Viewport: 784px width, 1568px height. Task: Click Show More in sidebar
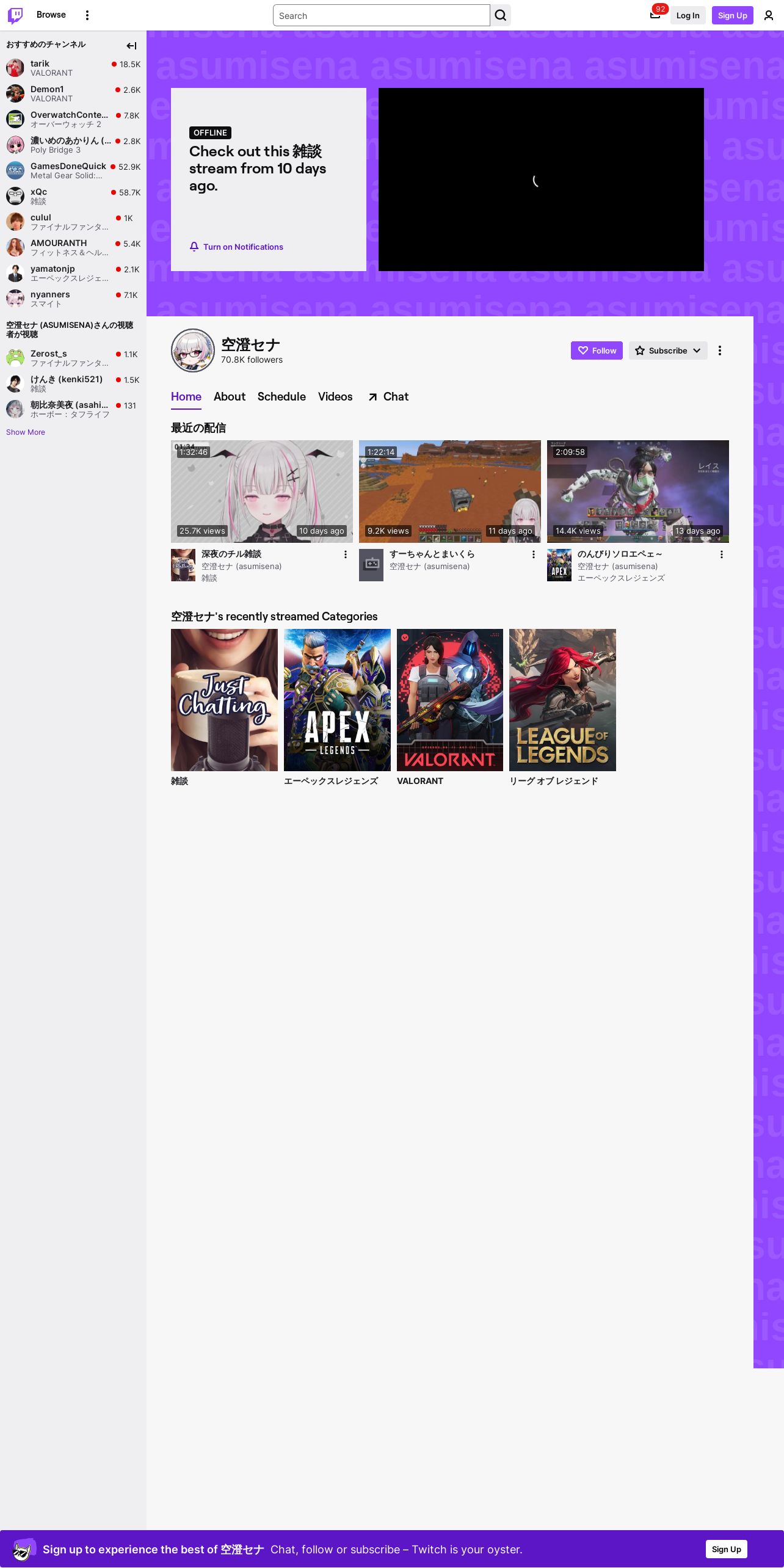pos(26,432)
